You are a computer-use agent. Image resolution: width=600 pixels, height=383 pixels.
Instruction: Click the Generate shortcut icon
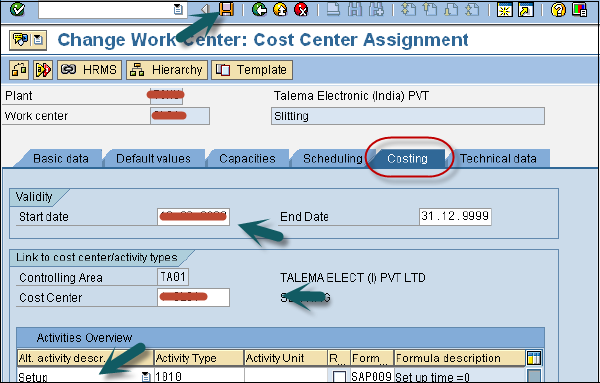point(526,10)
